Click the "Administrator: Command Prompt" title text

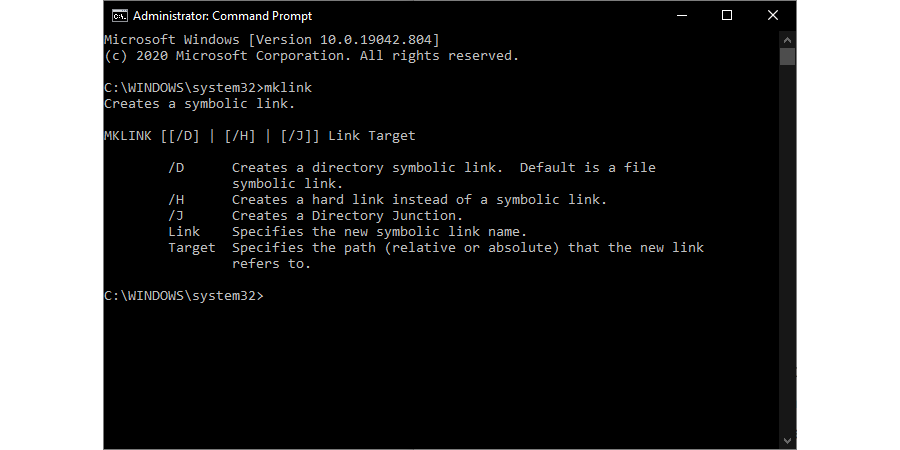pos(222,16)
